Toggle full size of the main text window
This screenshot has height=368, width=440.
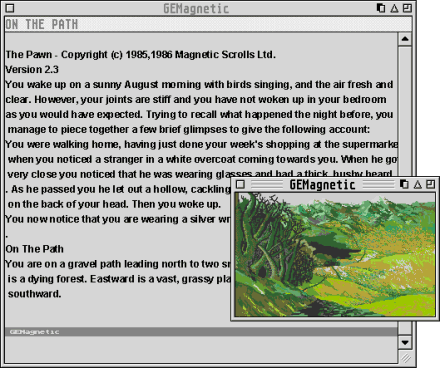(x=407, y=8)
